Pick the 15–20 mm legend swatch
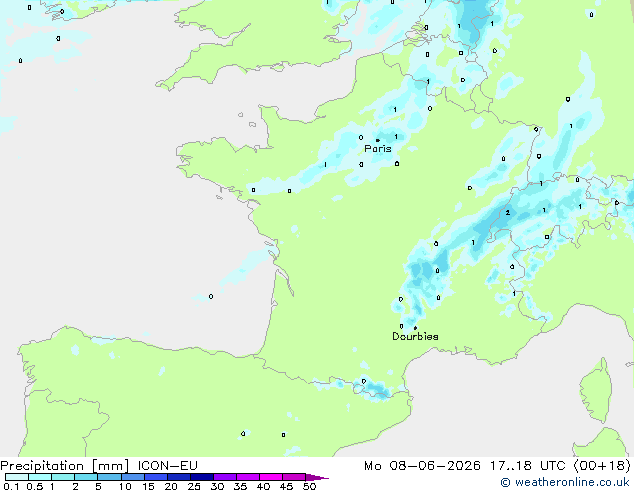Screen dimensions: 634x490 point(155,477)
